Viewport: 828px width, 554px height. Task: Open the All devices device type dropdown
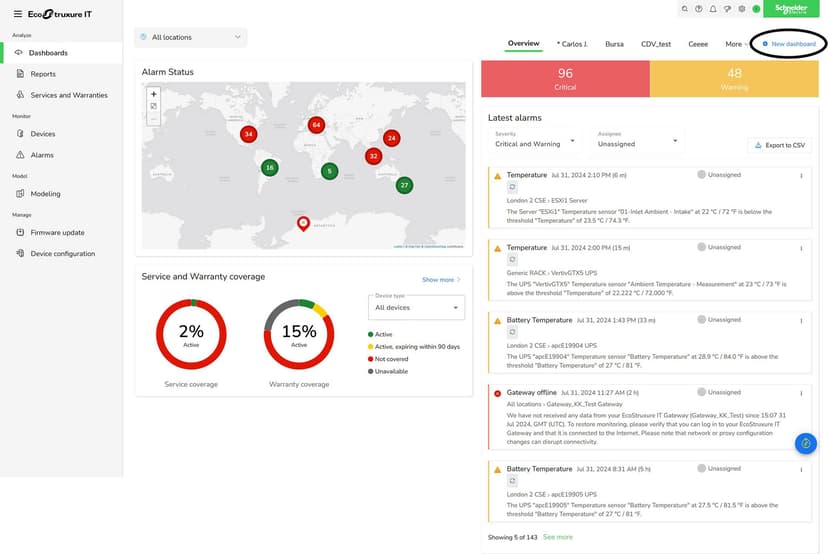(416, 307)
